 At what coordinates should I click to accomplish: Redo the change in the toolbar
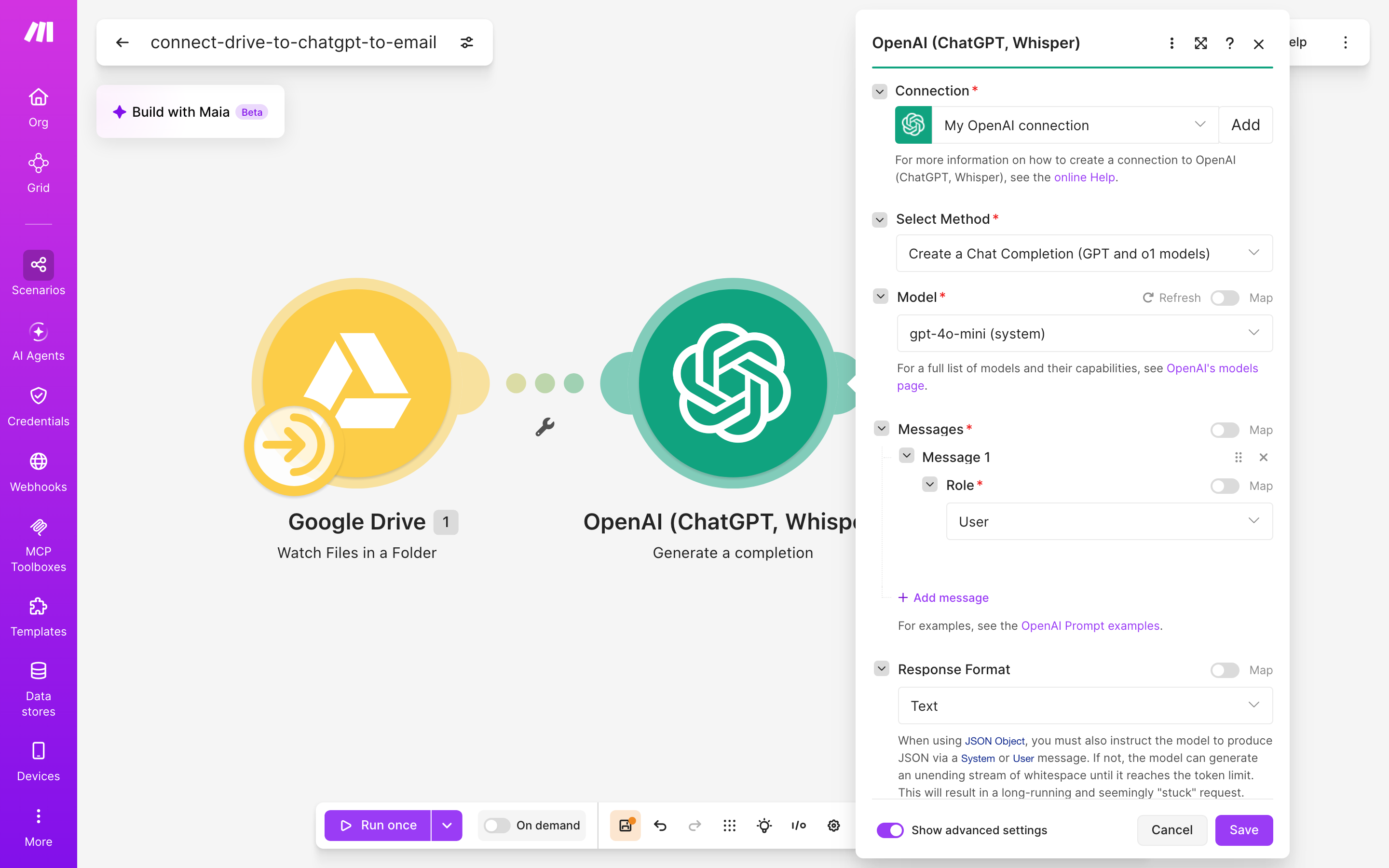point(694,826)
